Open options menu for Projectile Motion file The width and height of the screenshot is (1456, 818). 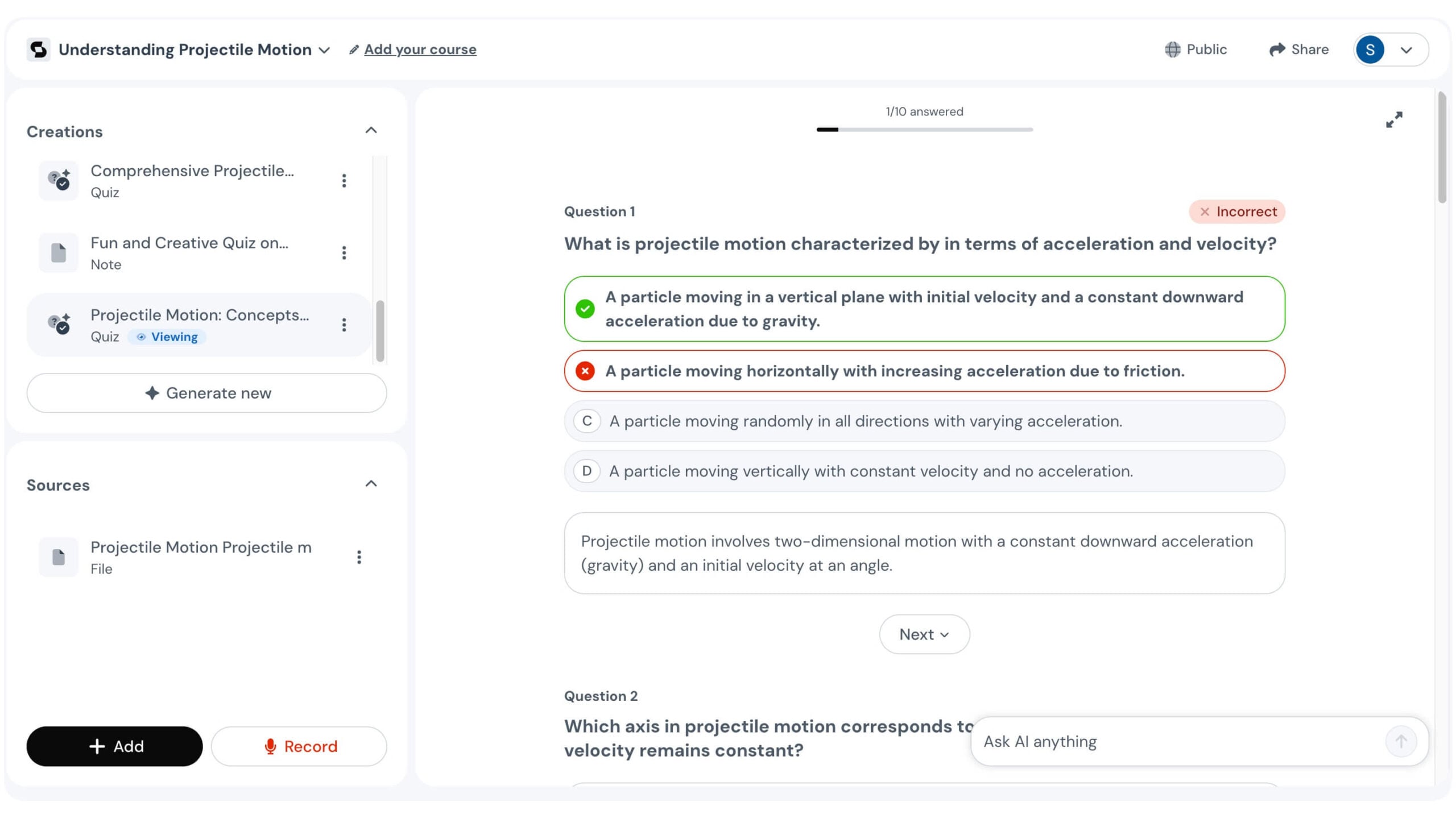coord(359,557)
